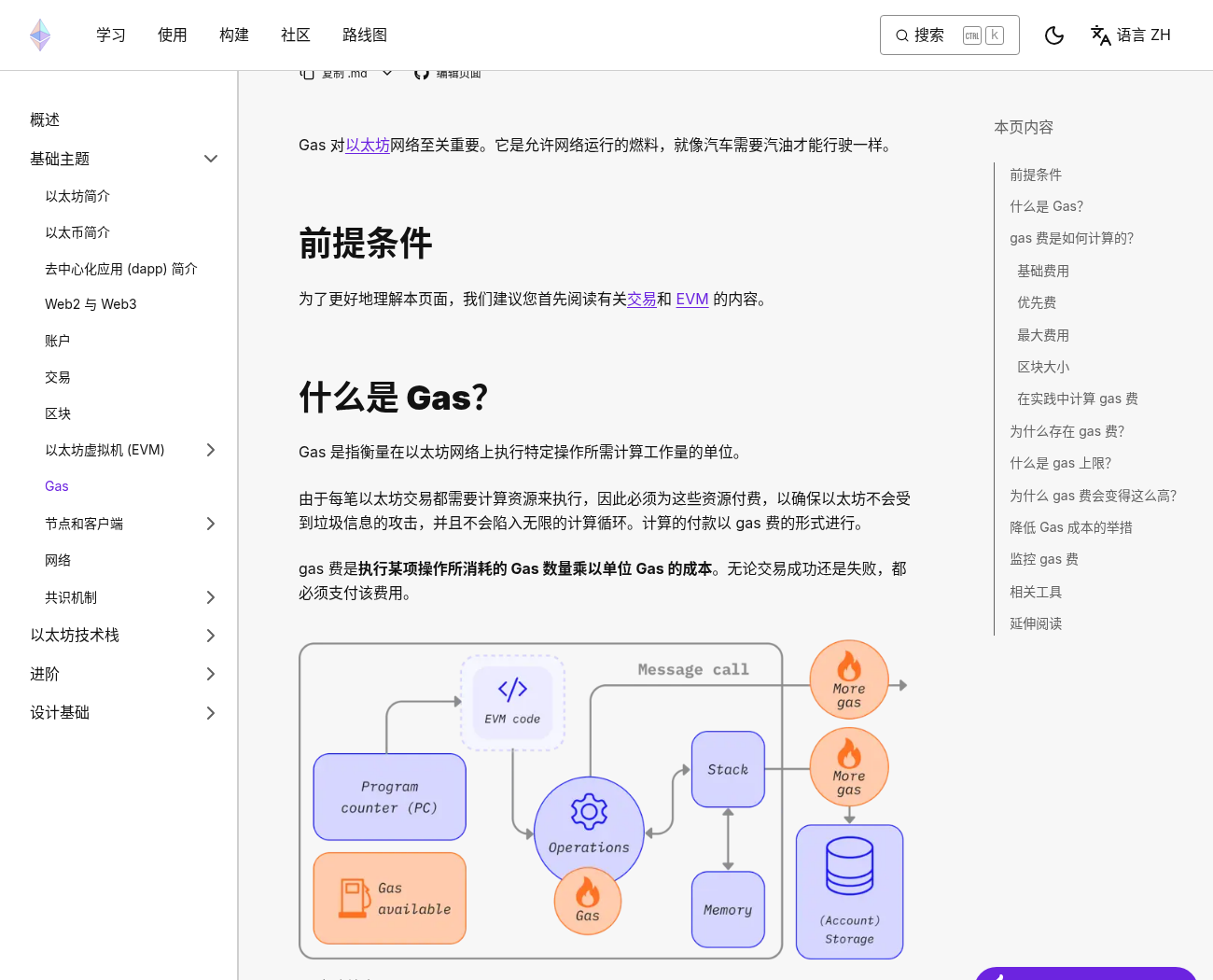Expand the 共识机制 chevron
The width and height of the screenshot is (1213, 980).
[211, 597]
